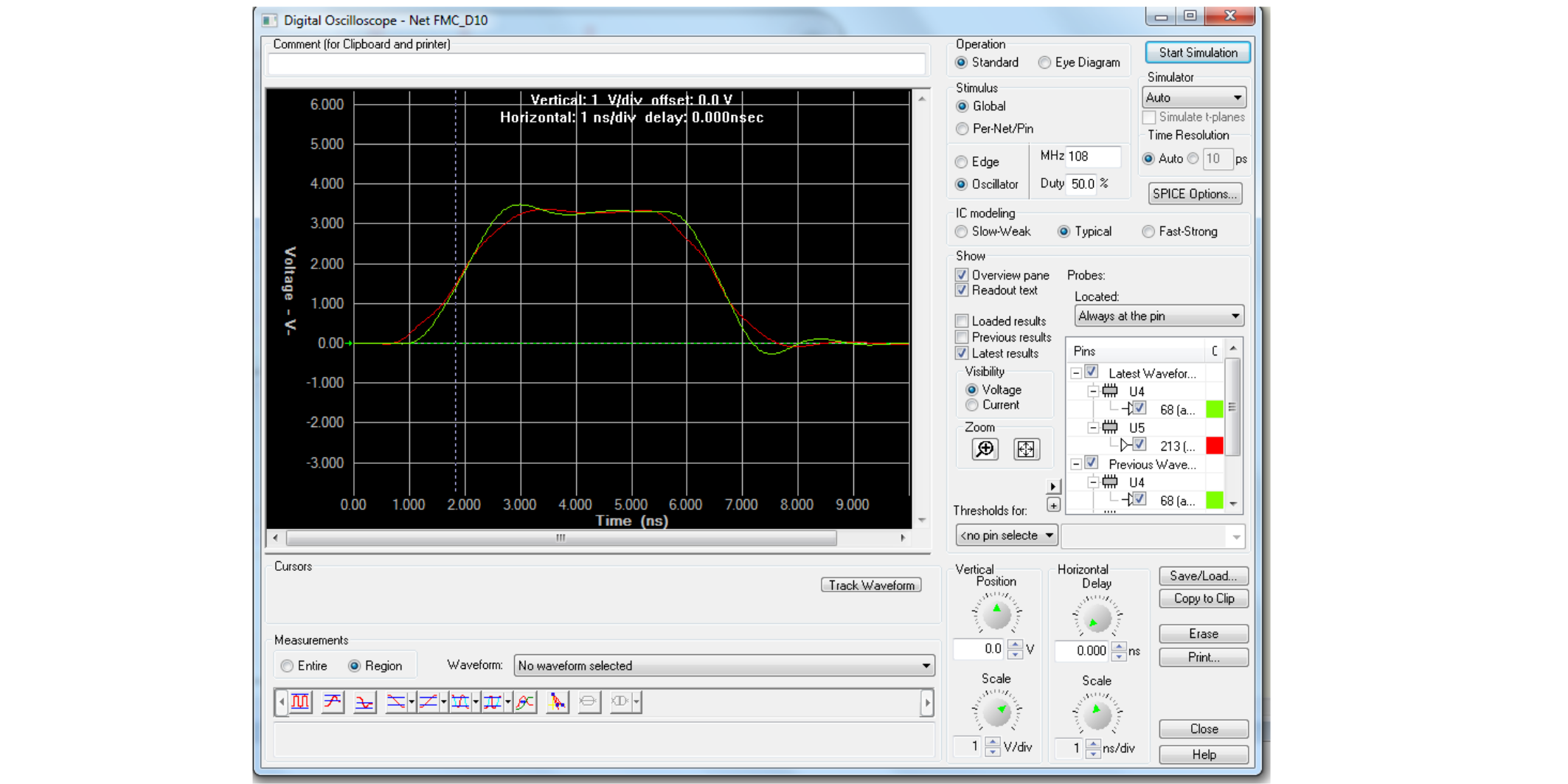Uncheck the Overview pane checkbox
Image resolution: width=1568 pixels, height=784 pixels.
coord(962,274)
